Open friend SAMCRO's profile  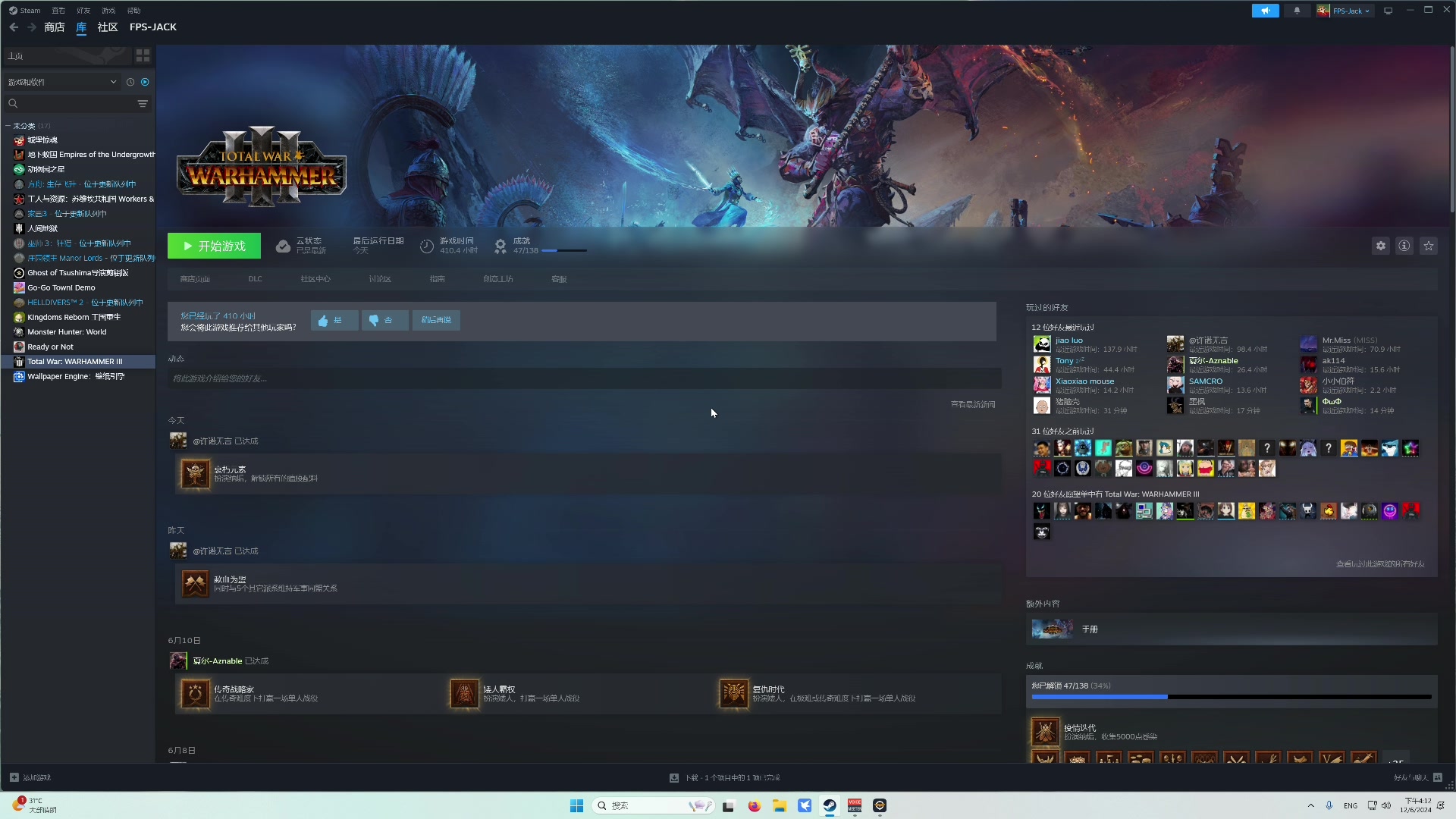tap(1206, 381)
